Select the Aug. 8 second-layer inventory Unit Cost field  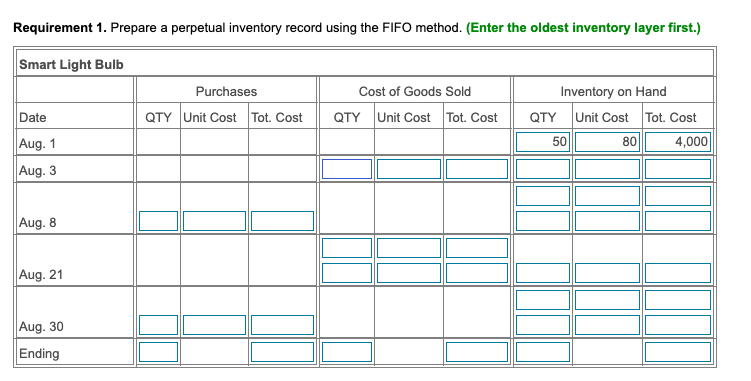(607, 221)
